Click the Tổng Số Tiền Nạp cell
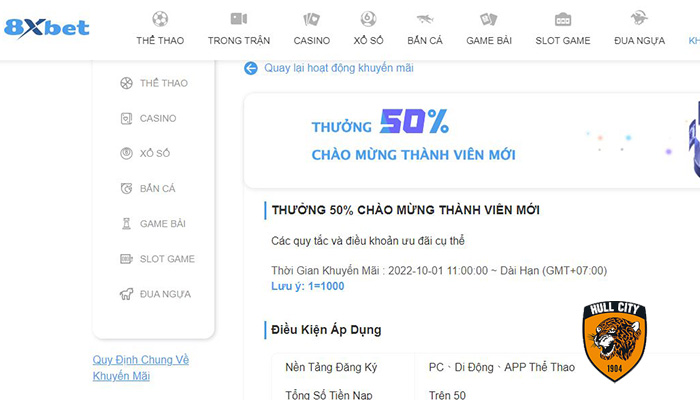This screenshot has width=700, height=400. (x=329, y=395)
